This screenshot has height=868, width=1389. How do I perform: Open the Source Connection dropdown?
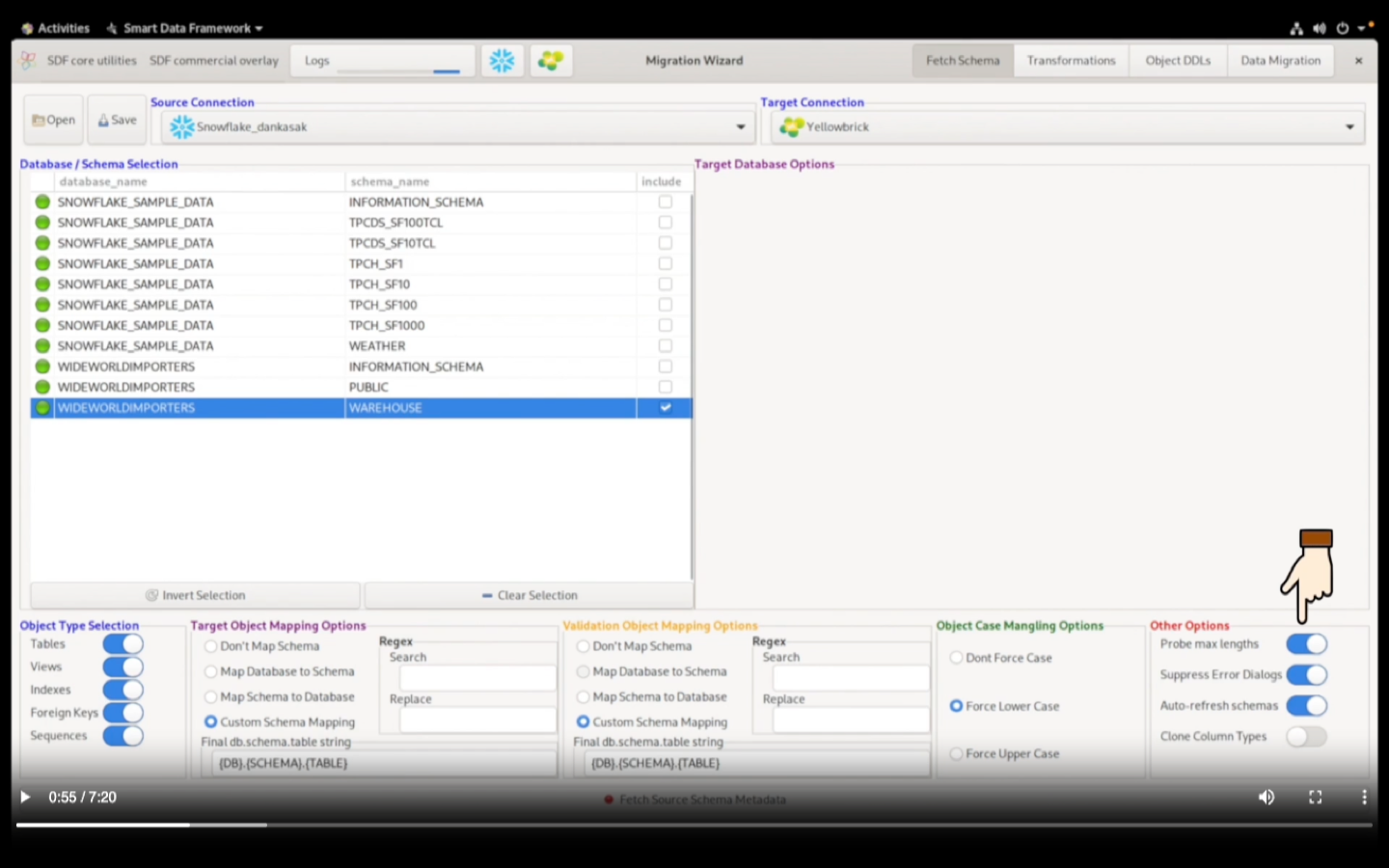(740, 126)
